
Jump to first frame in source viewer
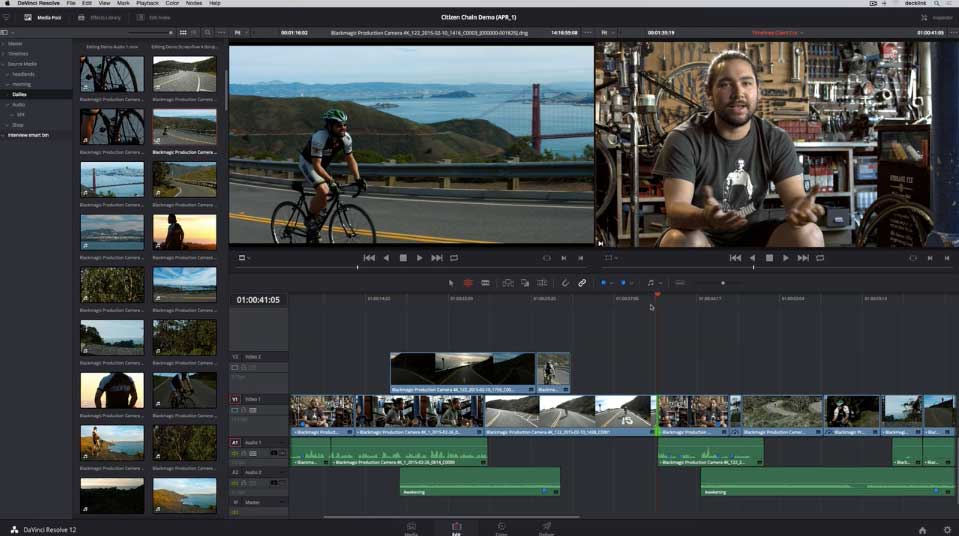(x=369, y=258)
